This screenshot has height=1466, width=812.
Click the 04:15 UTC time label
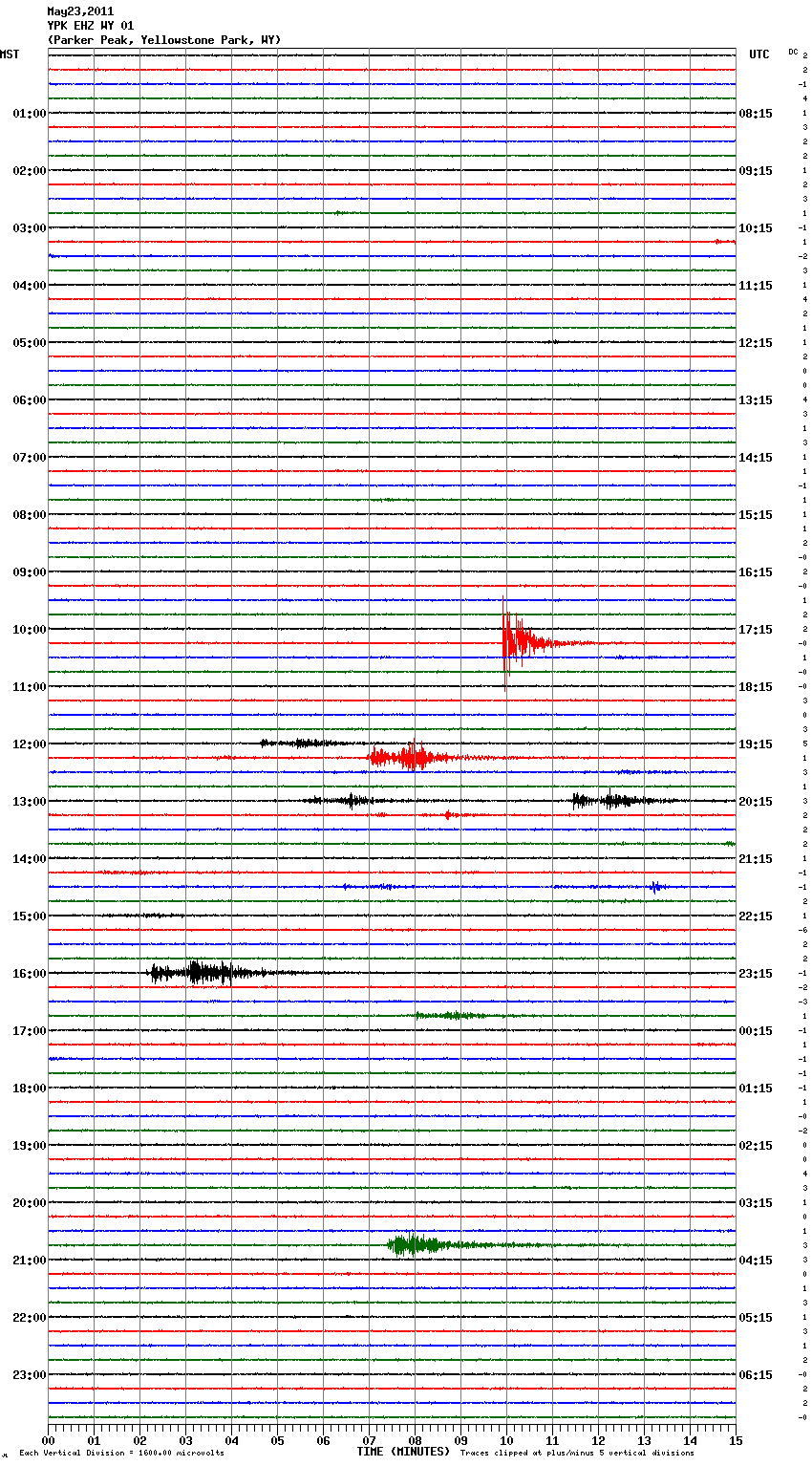756,1261
